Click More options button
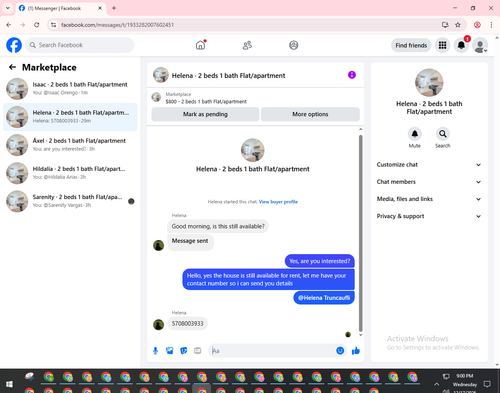This screenshot has width=500, height=393. 310,114
